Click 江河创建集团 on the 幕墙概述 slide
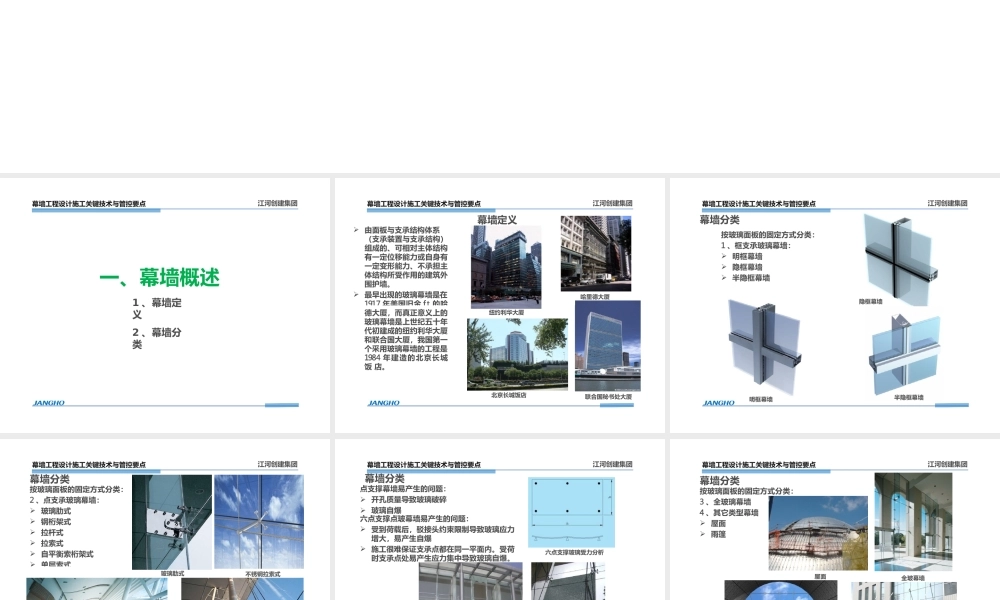The width and height of the screenshot is (1000, 600). (277, 203)
